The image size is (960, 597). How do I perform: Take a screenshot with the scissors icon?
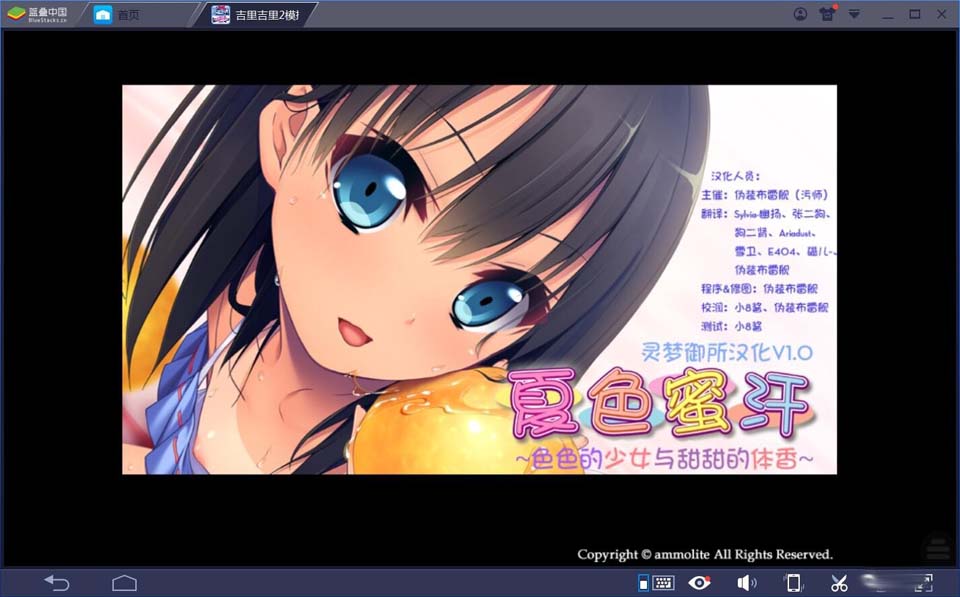[x=839, y=582]
